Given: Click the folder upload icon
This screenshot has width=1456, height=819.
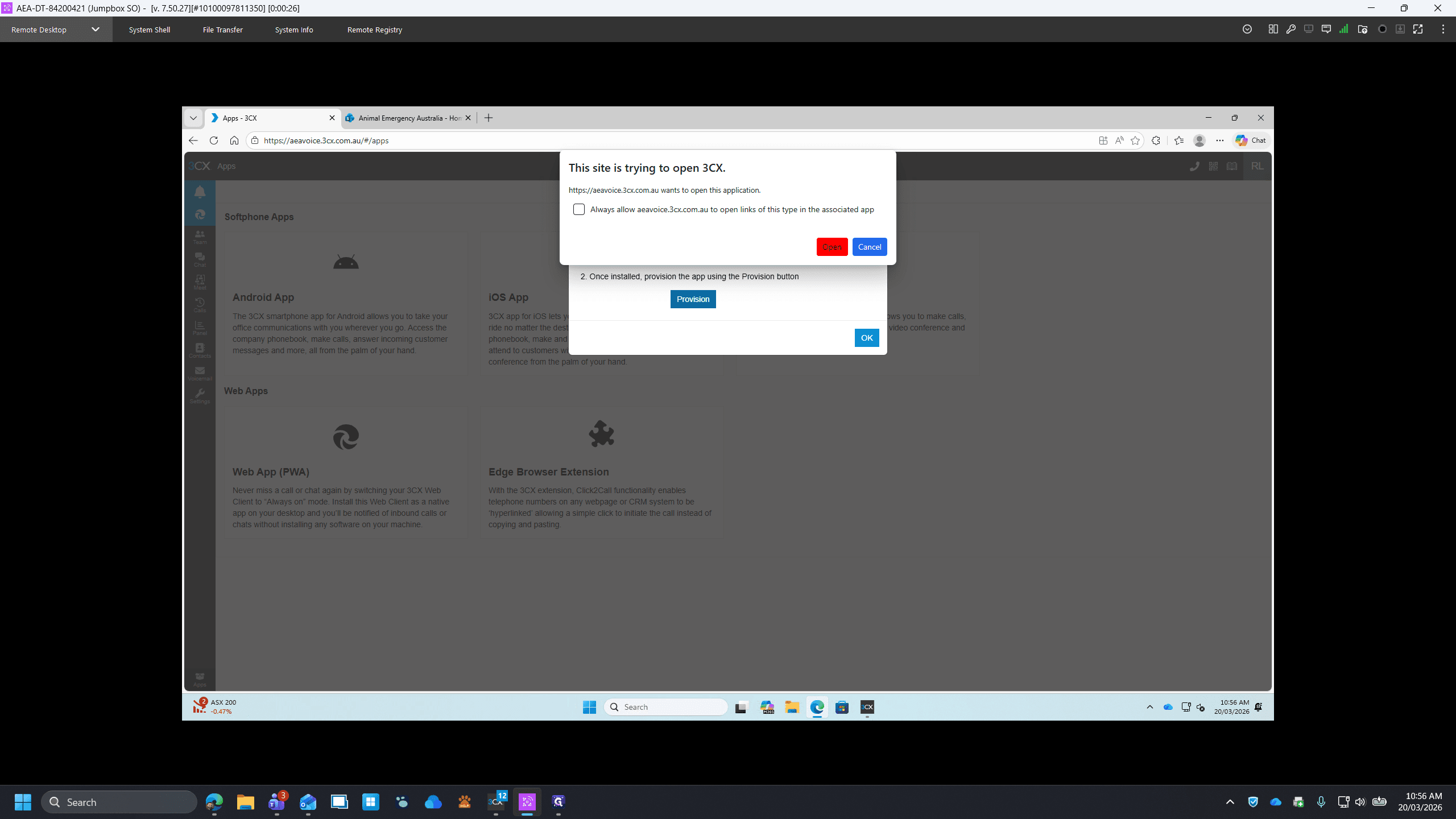Looking at the screenshot, I should [x=1362, y=29].
